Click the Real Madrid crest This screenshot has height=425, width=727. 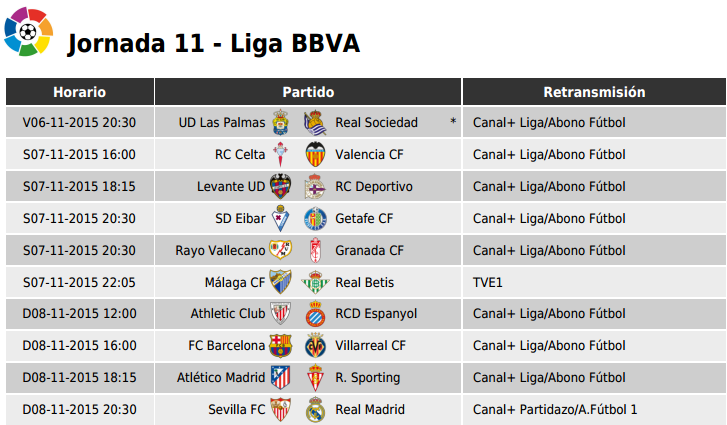click(x=315, y=410)
